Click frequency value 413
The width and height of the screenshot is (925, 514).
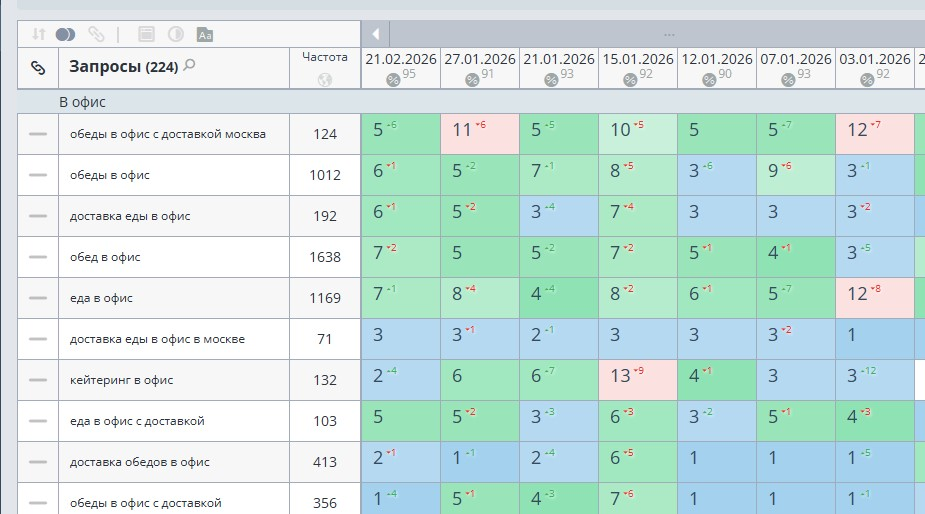click(325, 462)
